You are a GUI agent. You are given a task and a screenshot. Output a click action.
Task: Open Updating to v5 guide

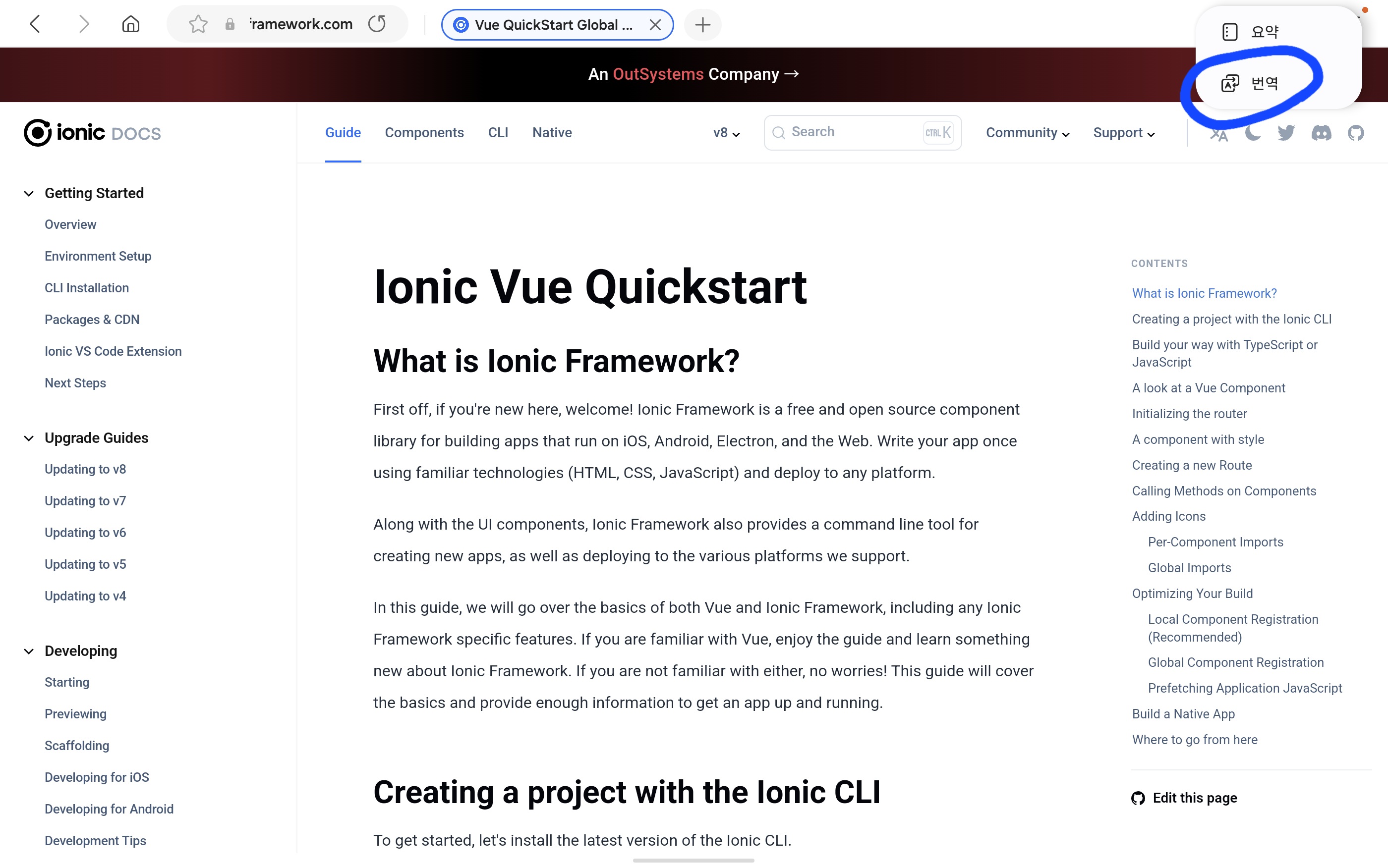(86, 564)
